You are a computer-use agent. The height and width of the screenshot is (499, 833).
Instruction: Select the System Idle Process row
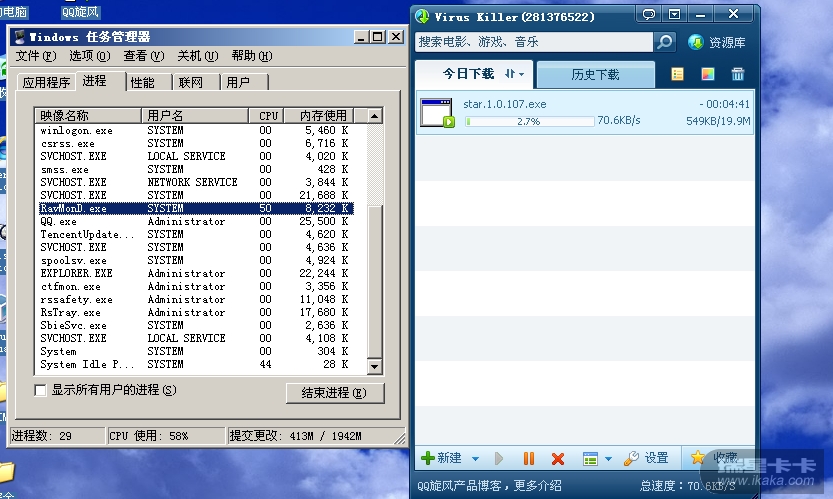coord(194,365)
